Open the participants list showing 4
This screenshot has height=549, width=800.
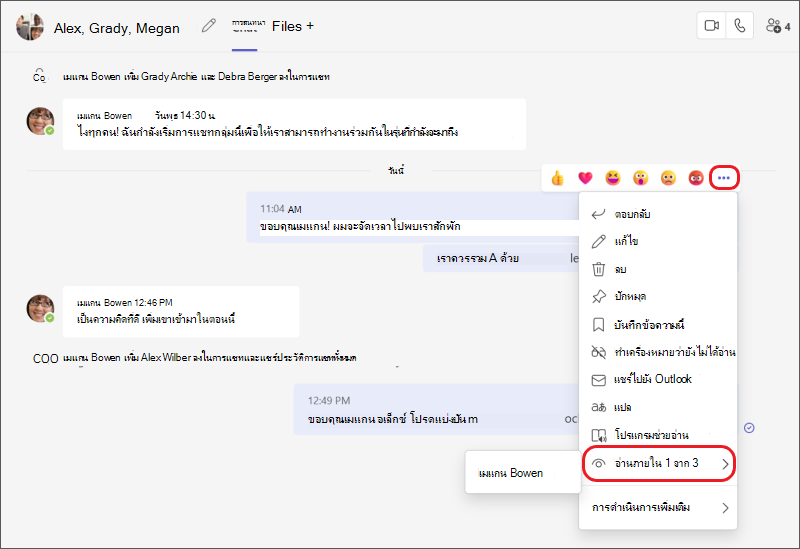click(x=778, y=26)
